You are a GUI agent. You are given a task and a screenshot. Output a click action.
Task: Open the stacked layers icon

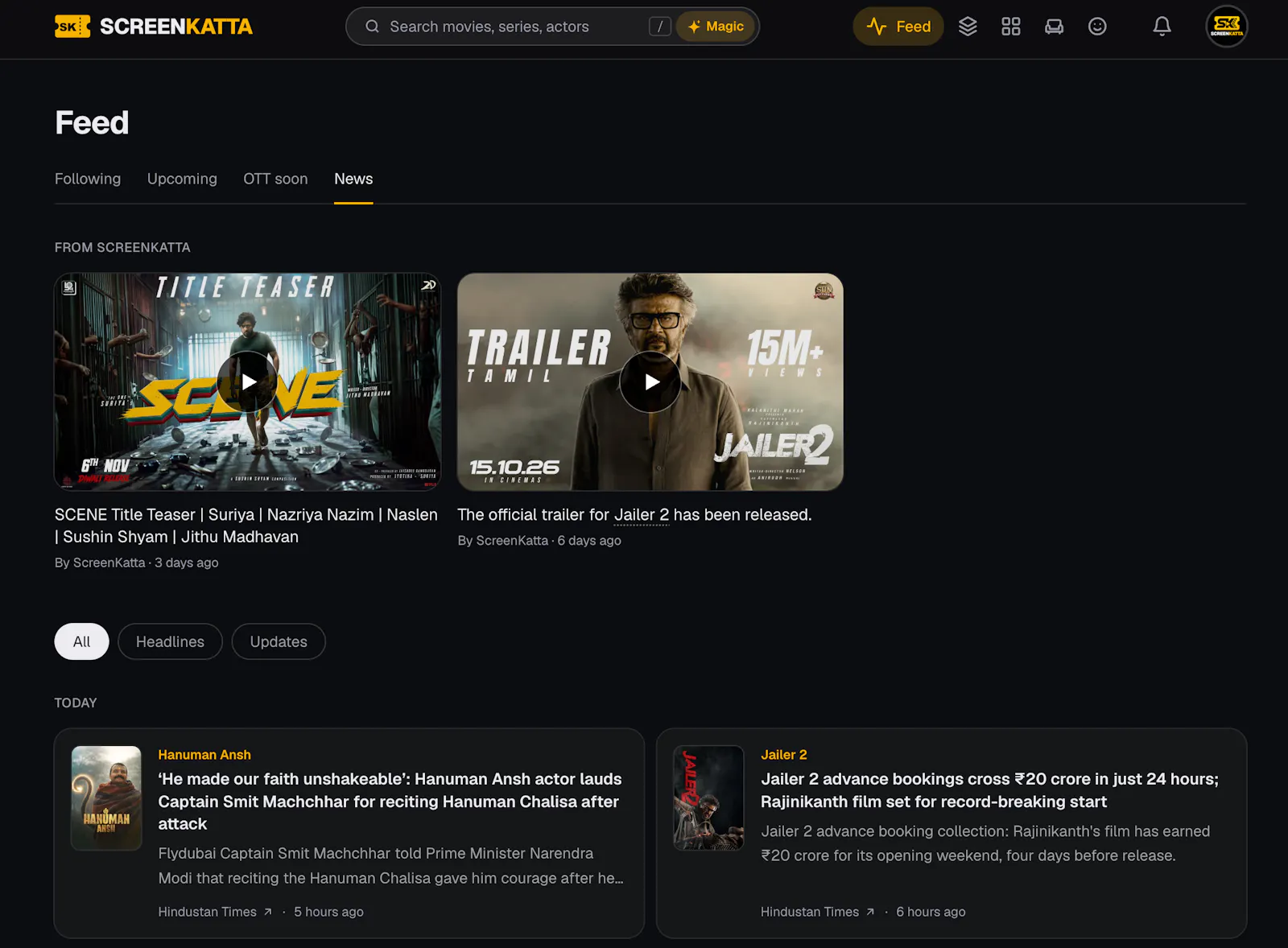pos(968,27)
